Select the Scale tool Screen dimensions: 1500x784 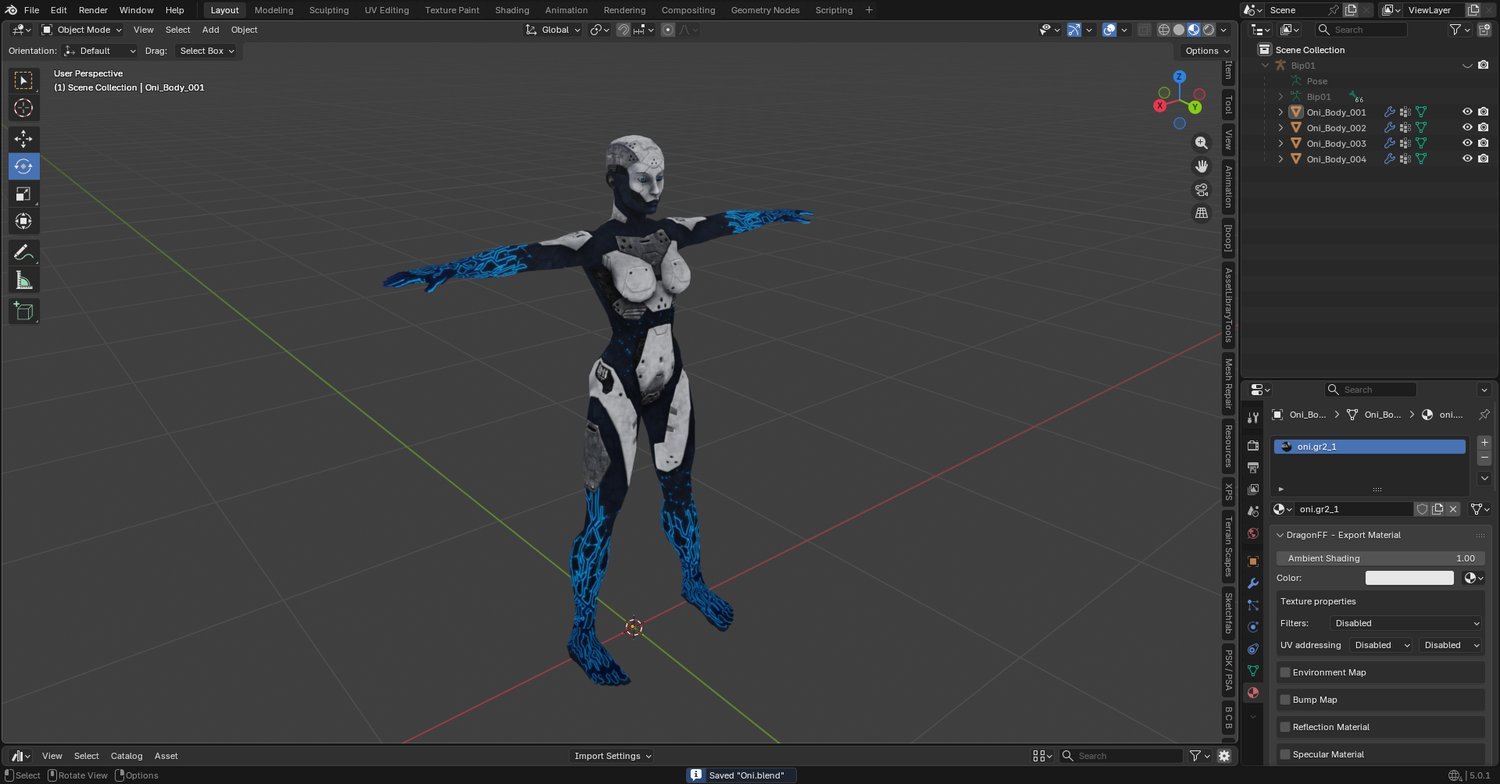23,194
